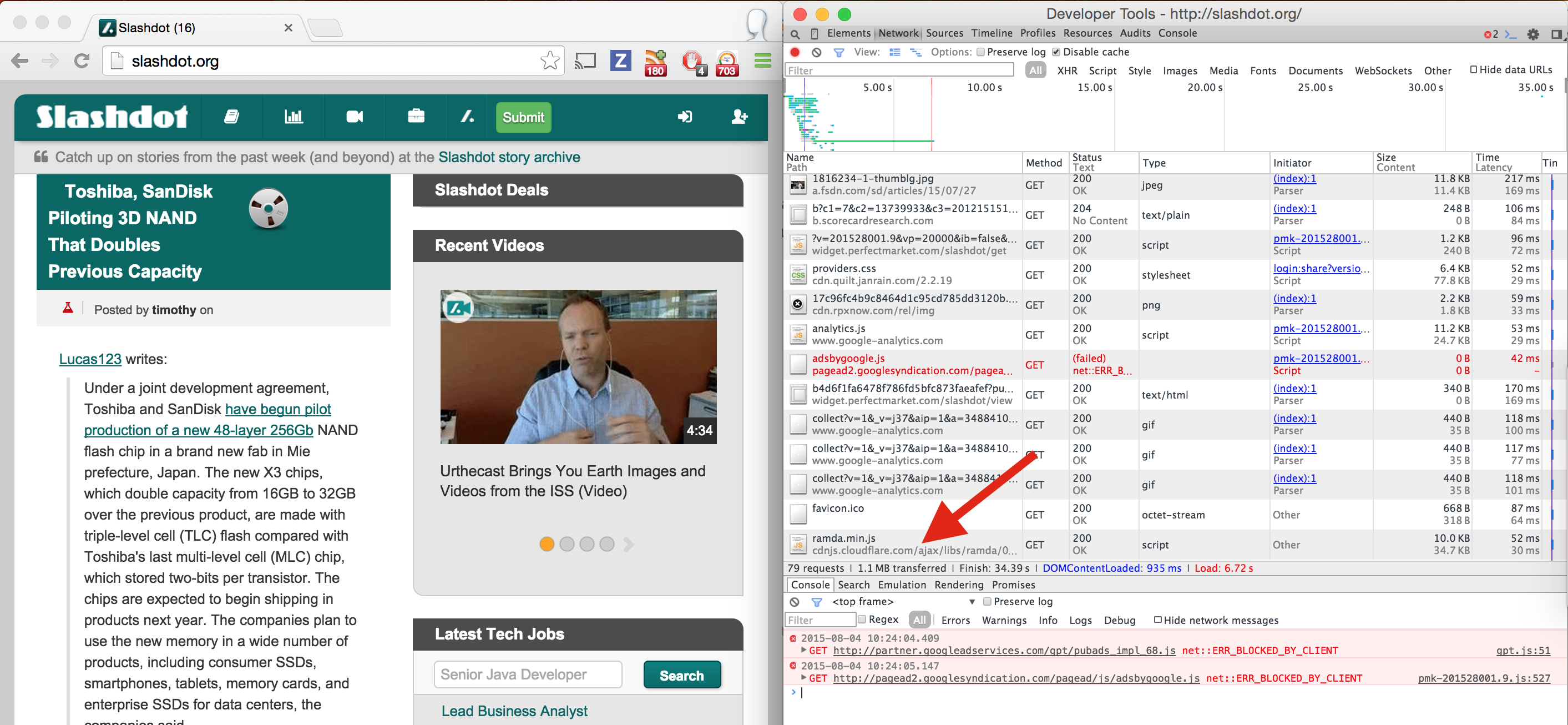The height and width of the screenshot is (725, 1568).
Task: Toggle the network filter funnel icon
Action: tap(838, 52)
